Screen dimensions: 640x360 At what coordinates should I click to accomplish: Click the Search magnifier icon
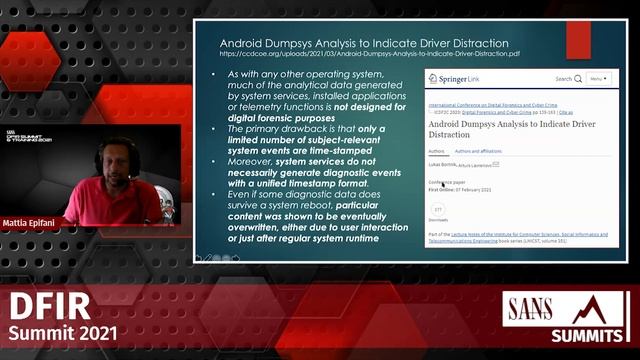click(578, 79)
